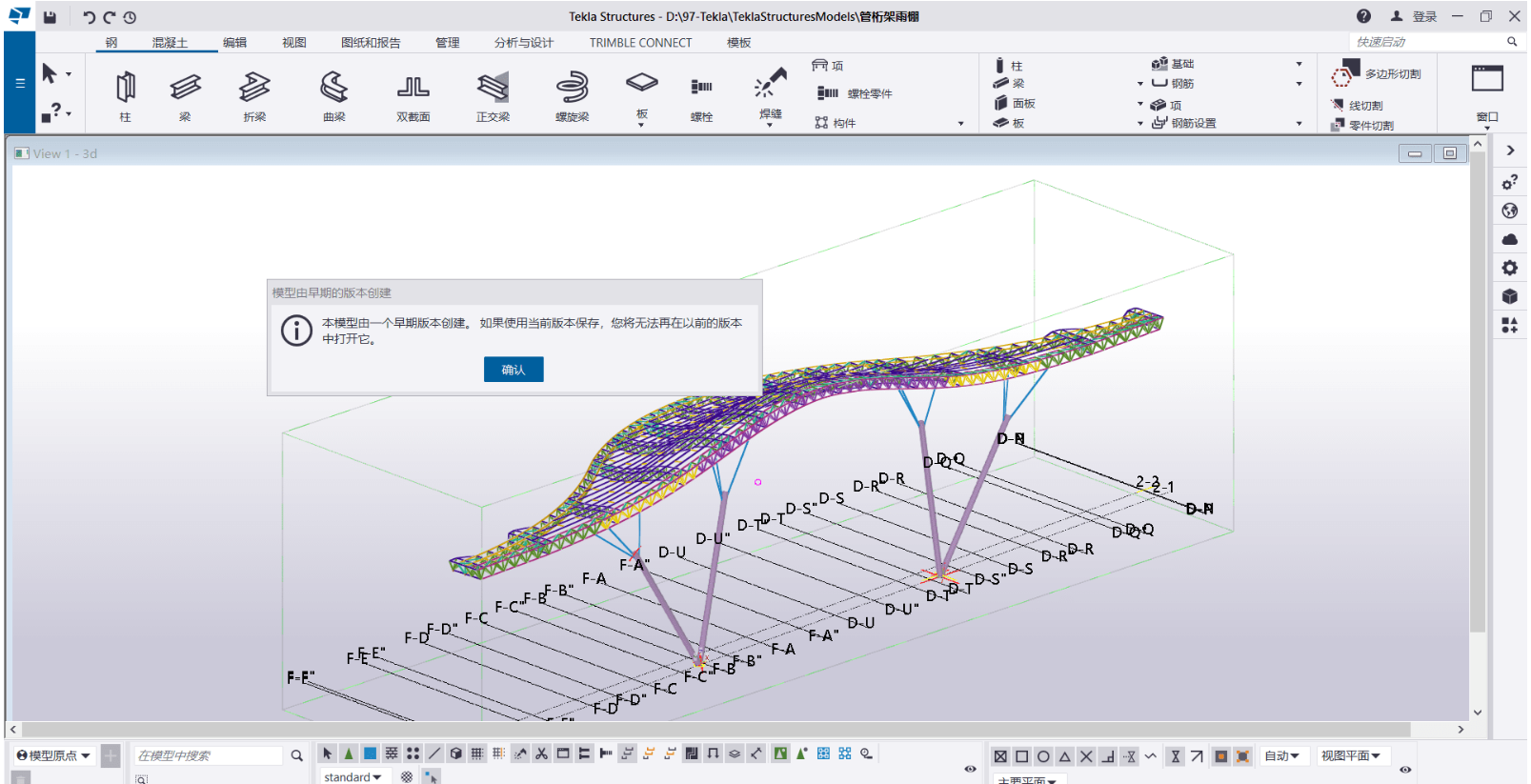1531x784 pixels.
Task: Click the 确认 button in dialog
Action: [514, 370]
